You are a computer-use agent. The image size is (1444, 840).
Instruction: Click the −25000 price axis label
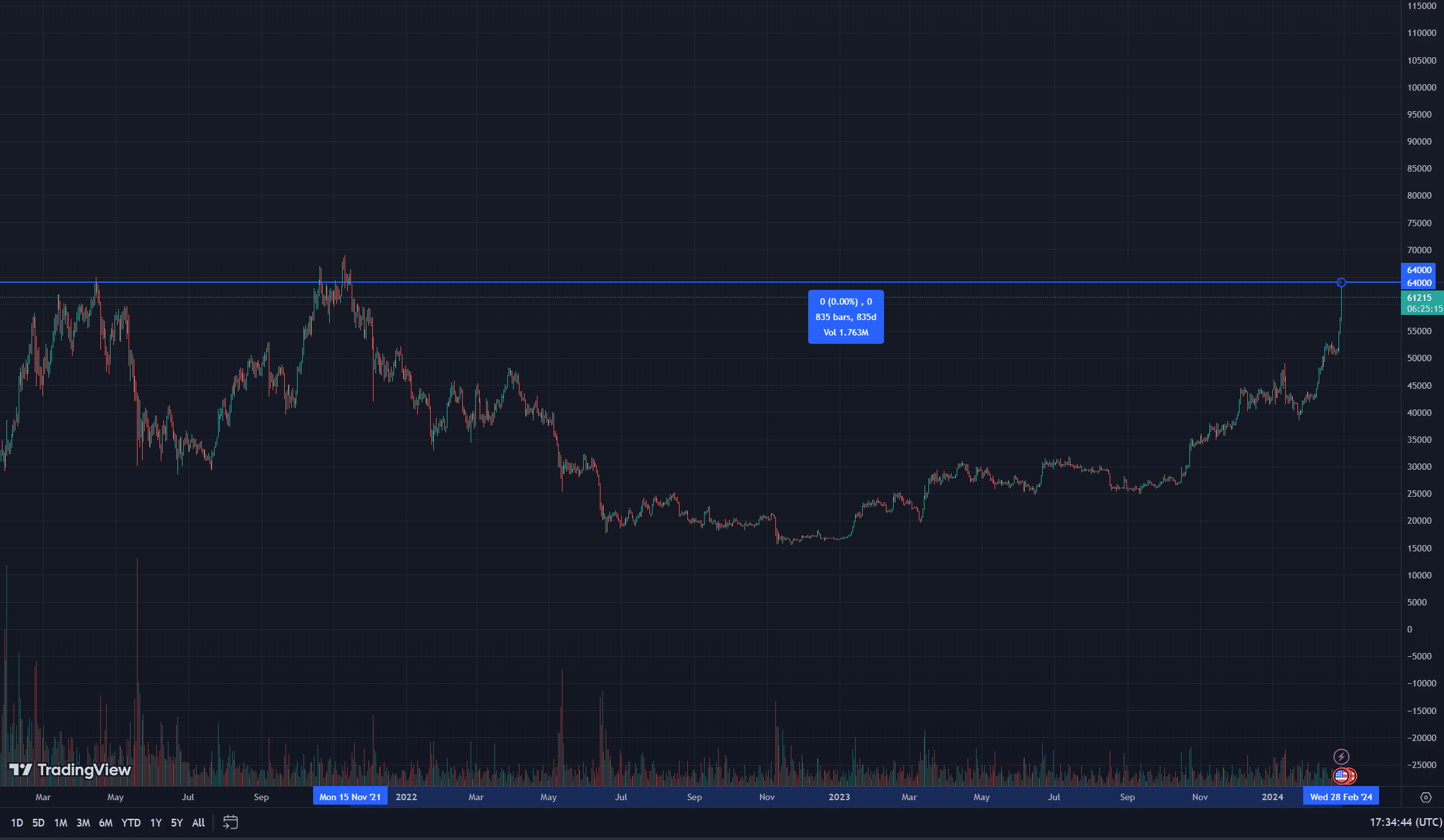pos(1421,765)
